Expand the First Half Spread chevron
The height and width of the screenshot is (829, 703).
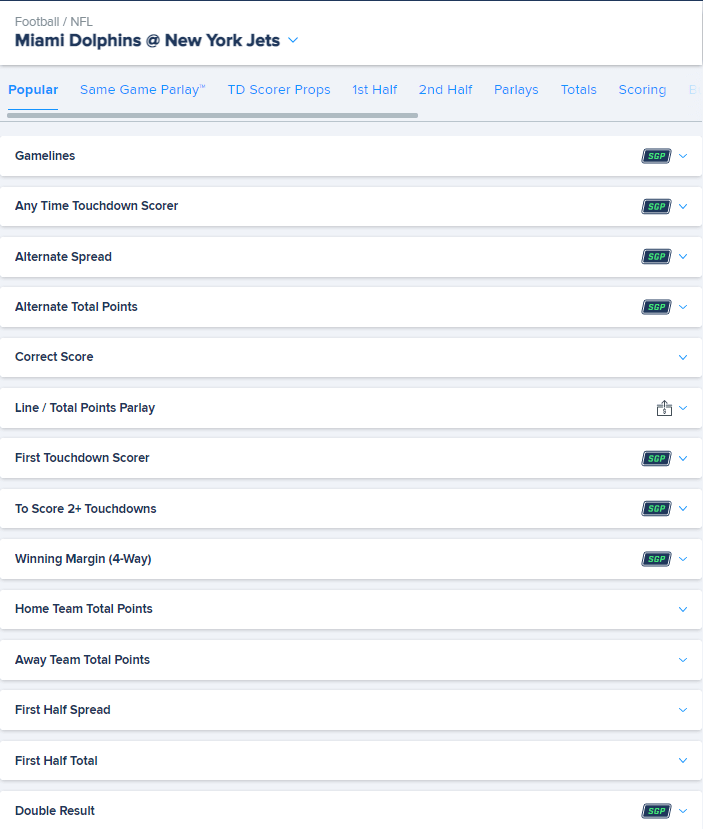(683, 710)
